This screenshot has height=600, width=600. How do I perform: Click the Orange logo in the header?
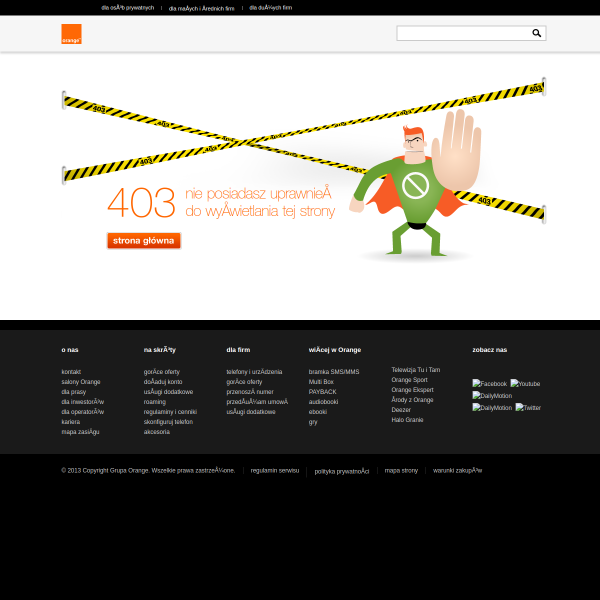point(72,34)
